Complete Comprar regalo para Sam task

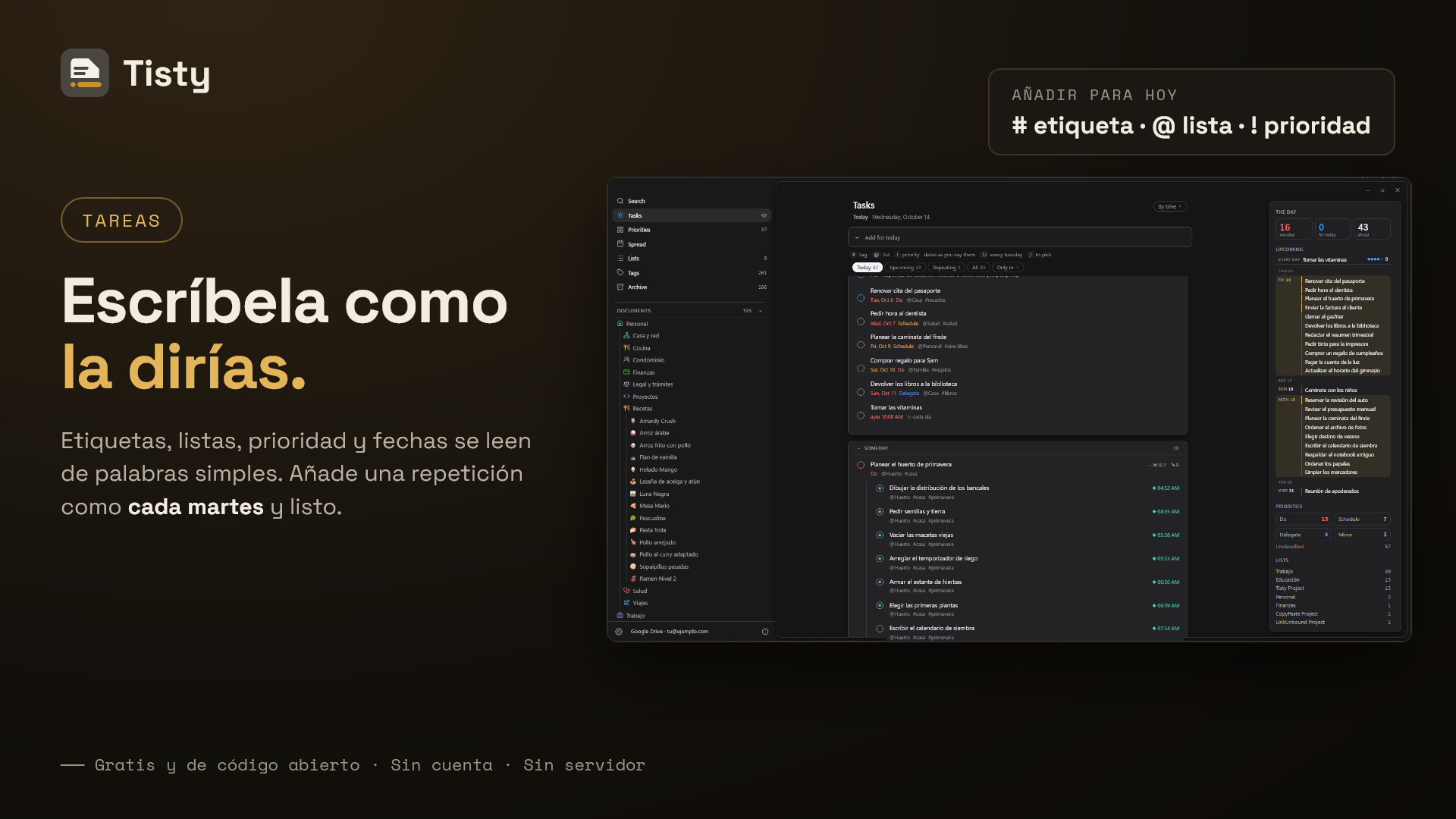tap(861, 369)
